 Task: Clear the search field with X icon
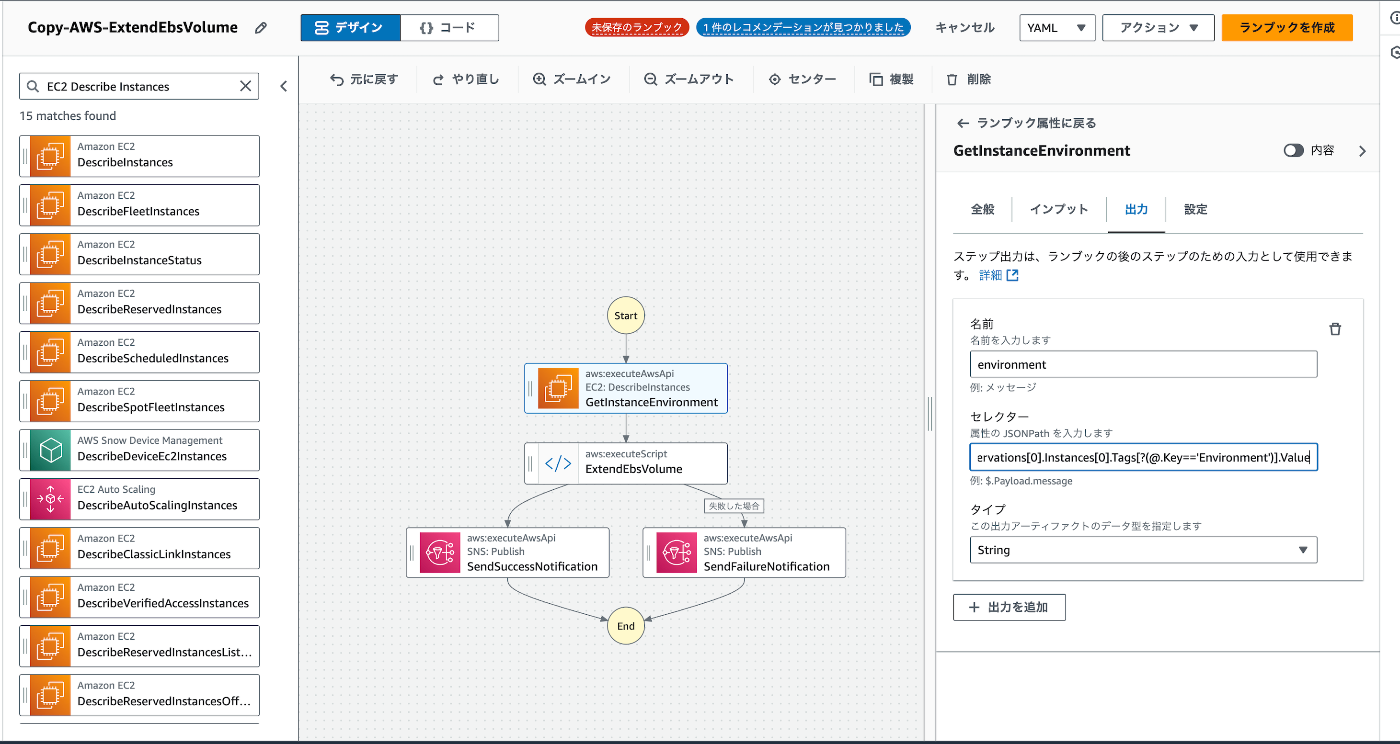pyautogui.click(x=246, y=86)
